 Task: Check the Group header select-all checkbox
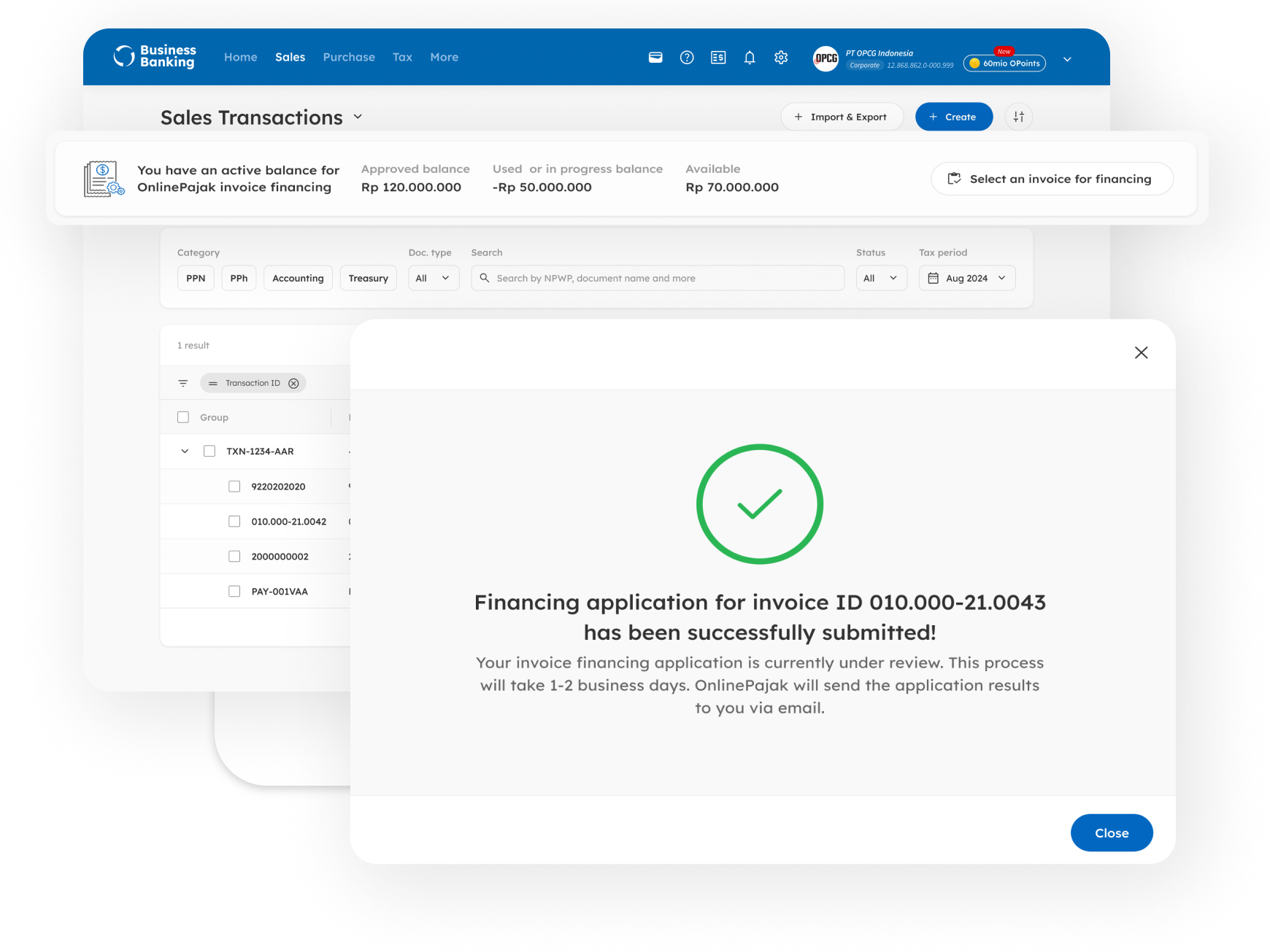point(183,417)
